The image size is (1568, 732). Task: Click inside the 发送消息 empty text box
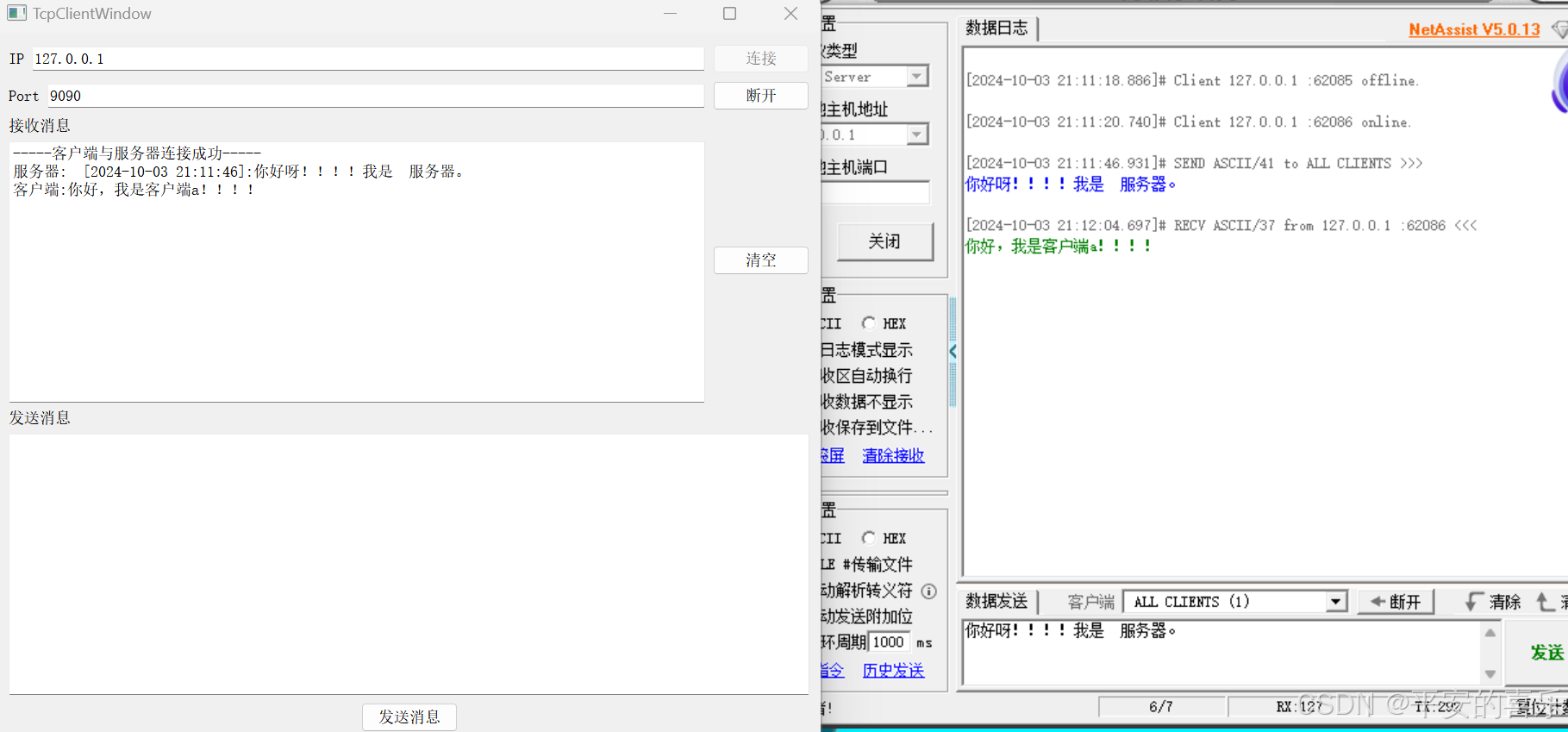(x=409, y=564)
